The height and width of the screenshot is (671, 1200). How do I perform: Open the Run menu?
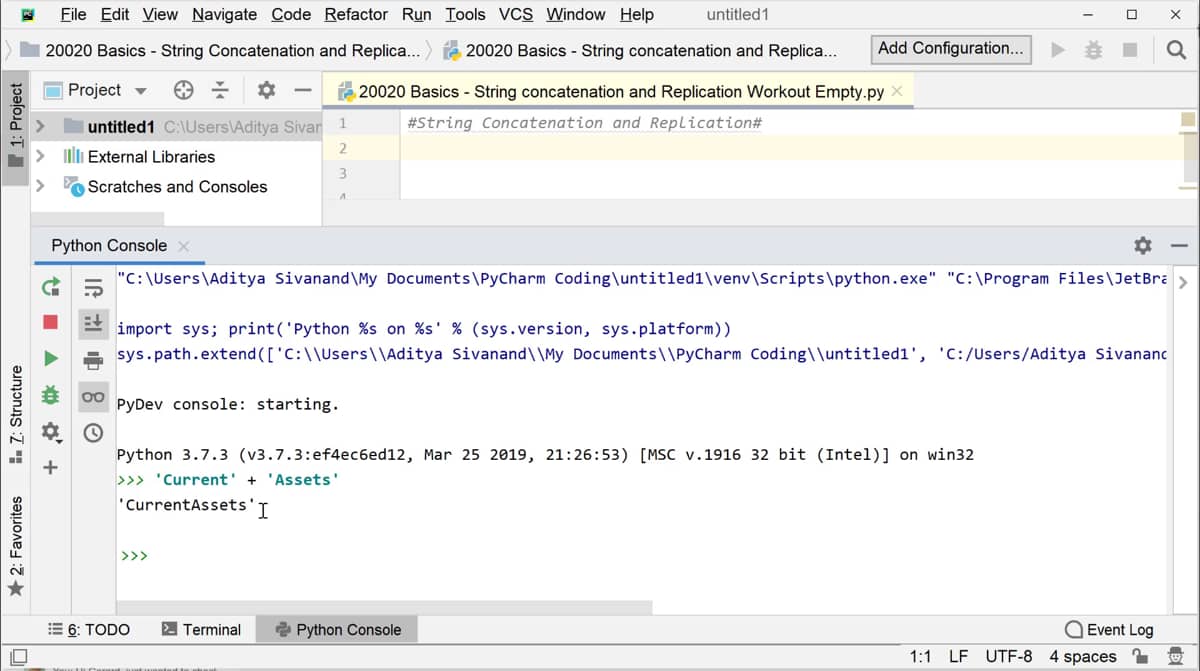417,15
